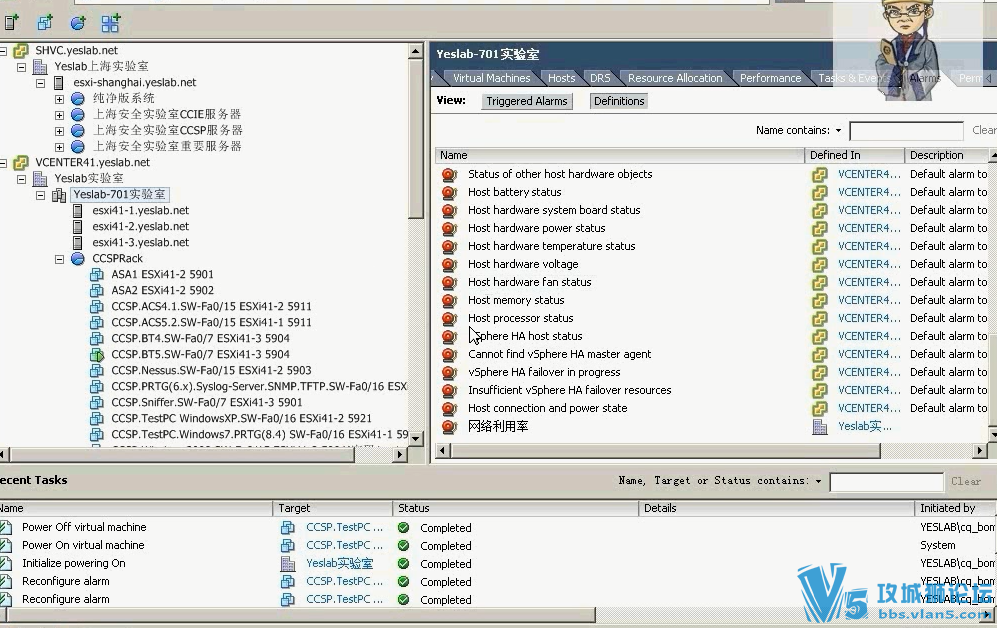Click the VM icon next to ASA1 ESXi41-2 5901

click(95, 274)
